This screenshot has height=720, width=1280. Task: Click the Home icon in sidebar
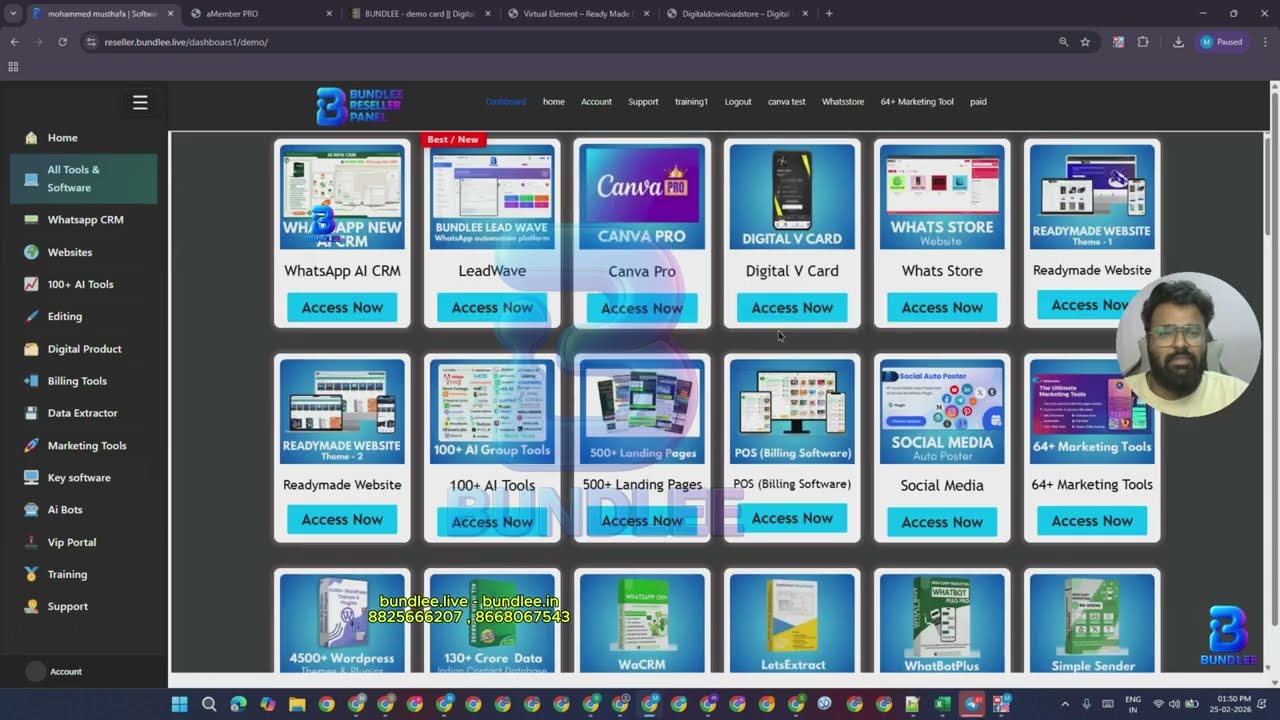pos(31,138)
